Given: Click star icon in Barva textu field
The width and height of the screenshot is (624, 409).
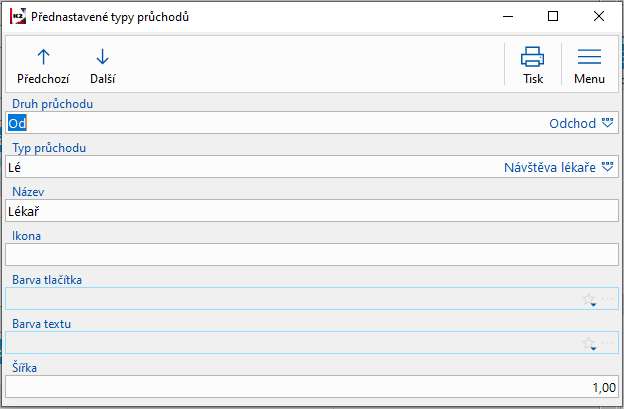Looking at the screenshot, I should 589,343.
